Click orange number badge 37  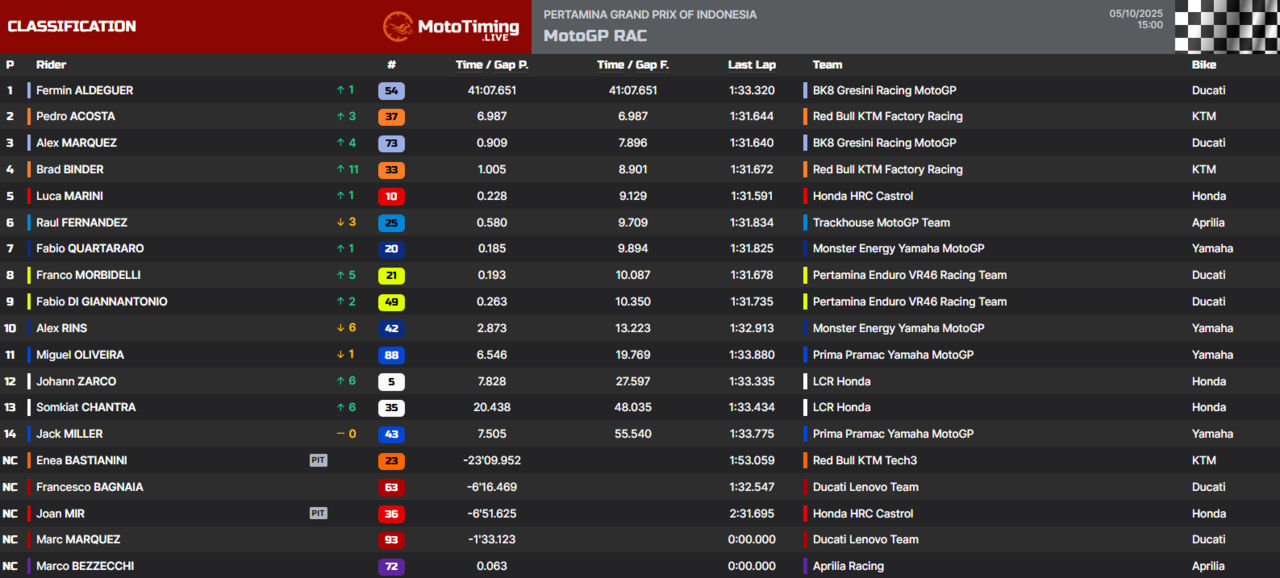391,117
